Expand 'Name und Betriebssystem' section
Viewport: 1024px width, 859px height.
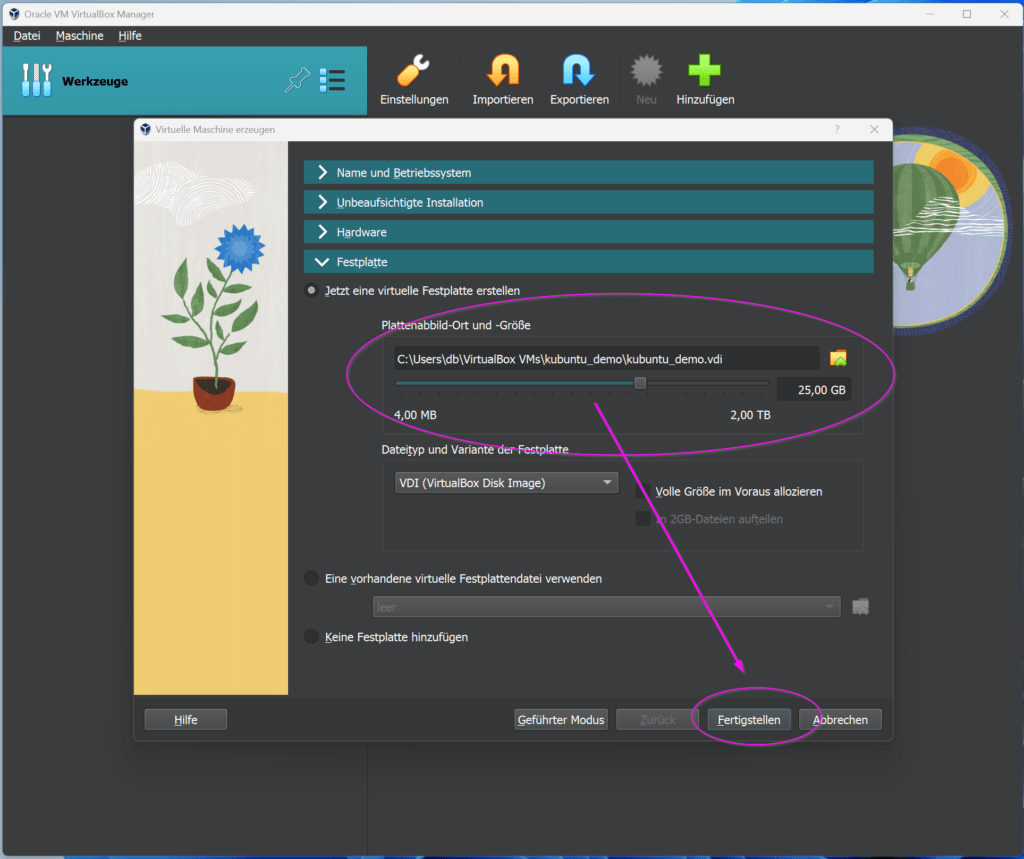point(588,172)
